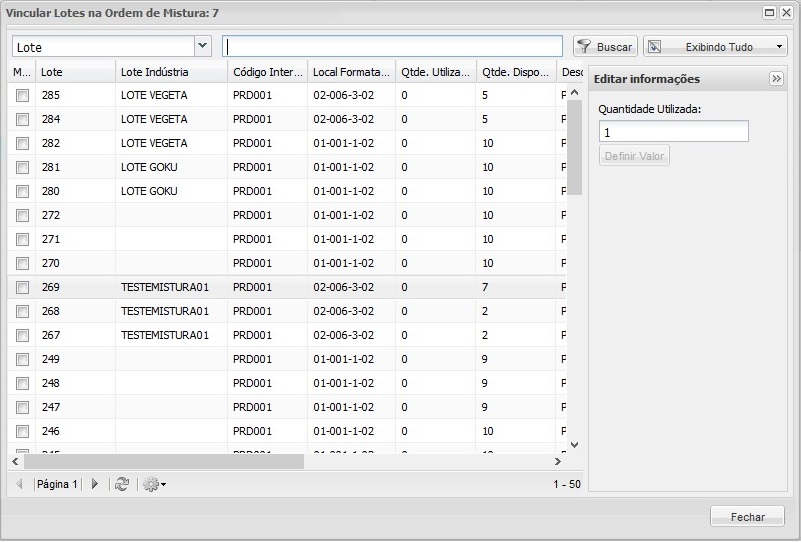Check the checkbox for lote 284
The height and width of the screenshot is (543, 801).
pyautogui.click(x=22, y=119)
